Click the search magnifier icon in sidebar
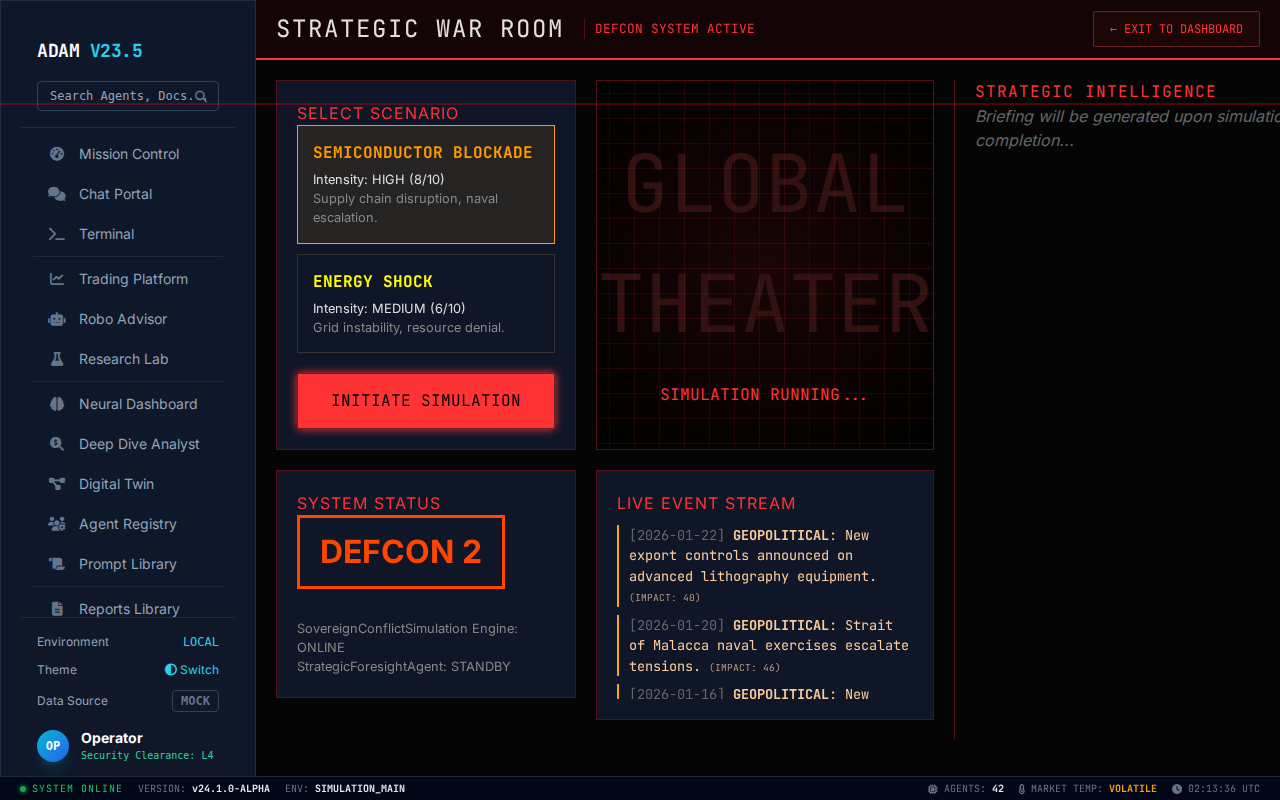Screen dimensions: 1280x800 [201, 96]
